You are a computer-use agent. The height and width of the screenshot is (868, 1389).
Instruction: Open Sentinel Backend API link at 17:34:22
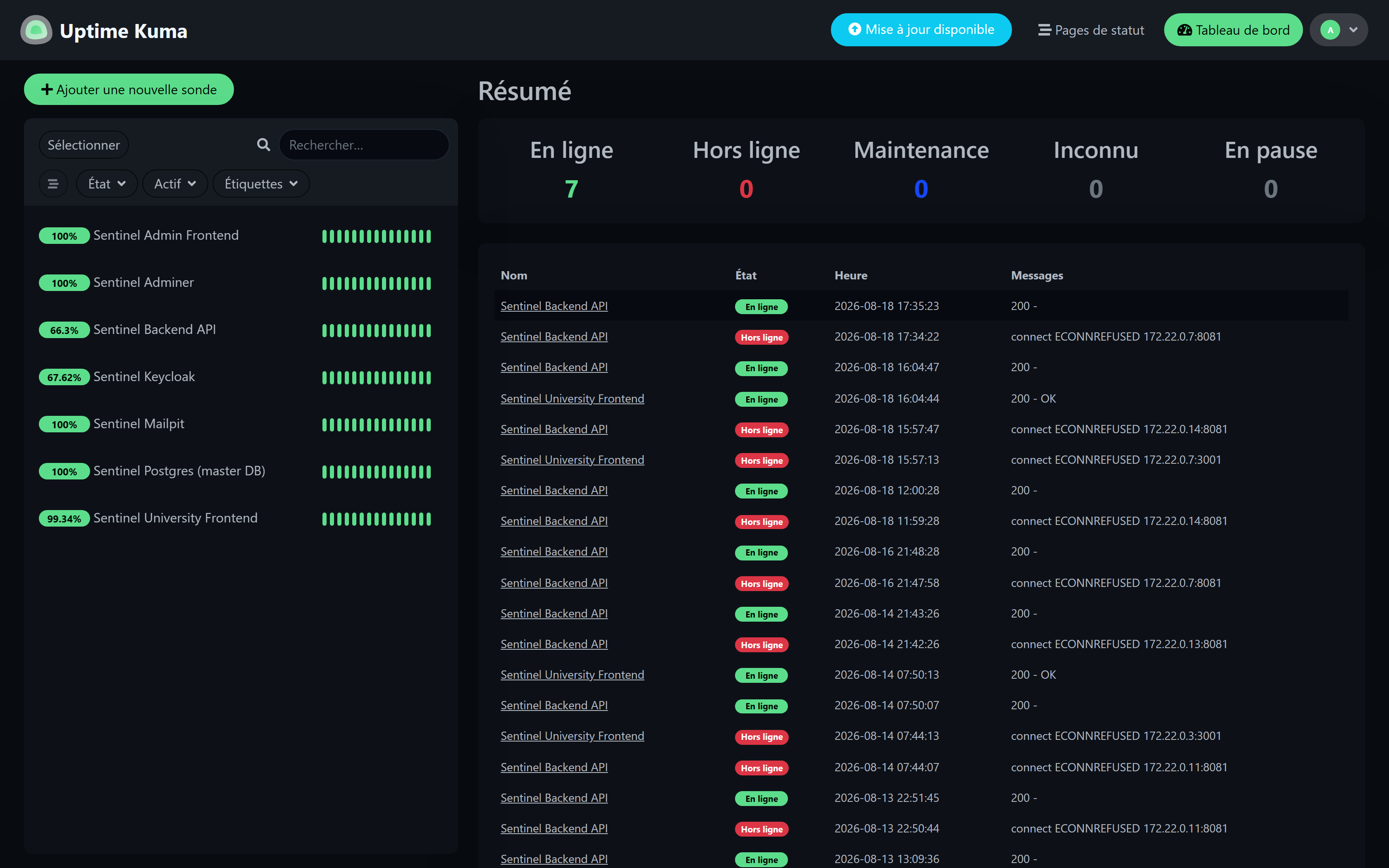click(x=554, y=336)
